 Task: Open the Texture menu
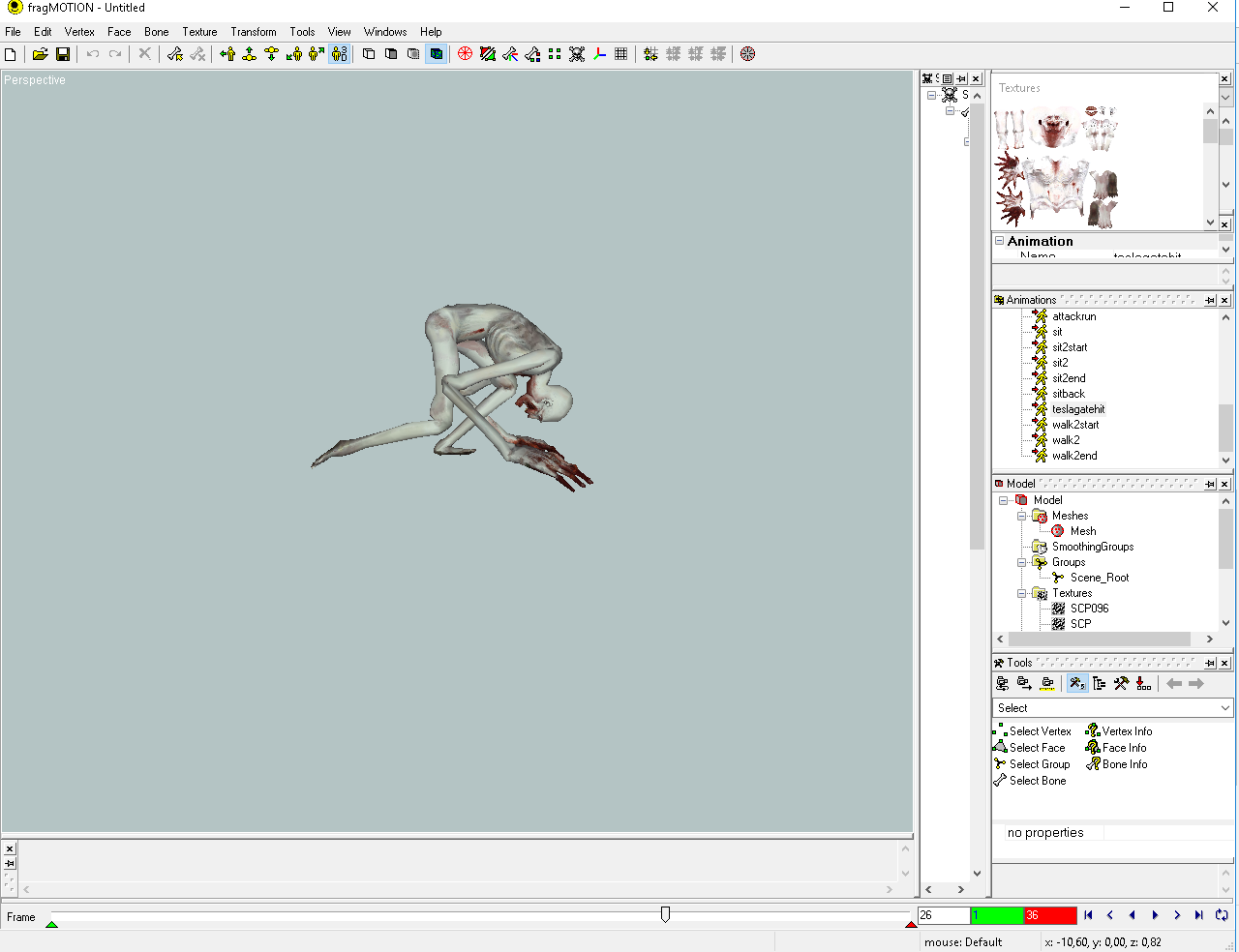click(x=199, y=32)
